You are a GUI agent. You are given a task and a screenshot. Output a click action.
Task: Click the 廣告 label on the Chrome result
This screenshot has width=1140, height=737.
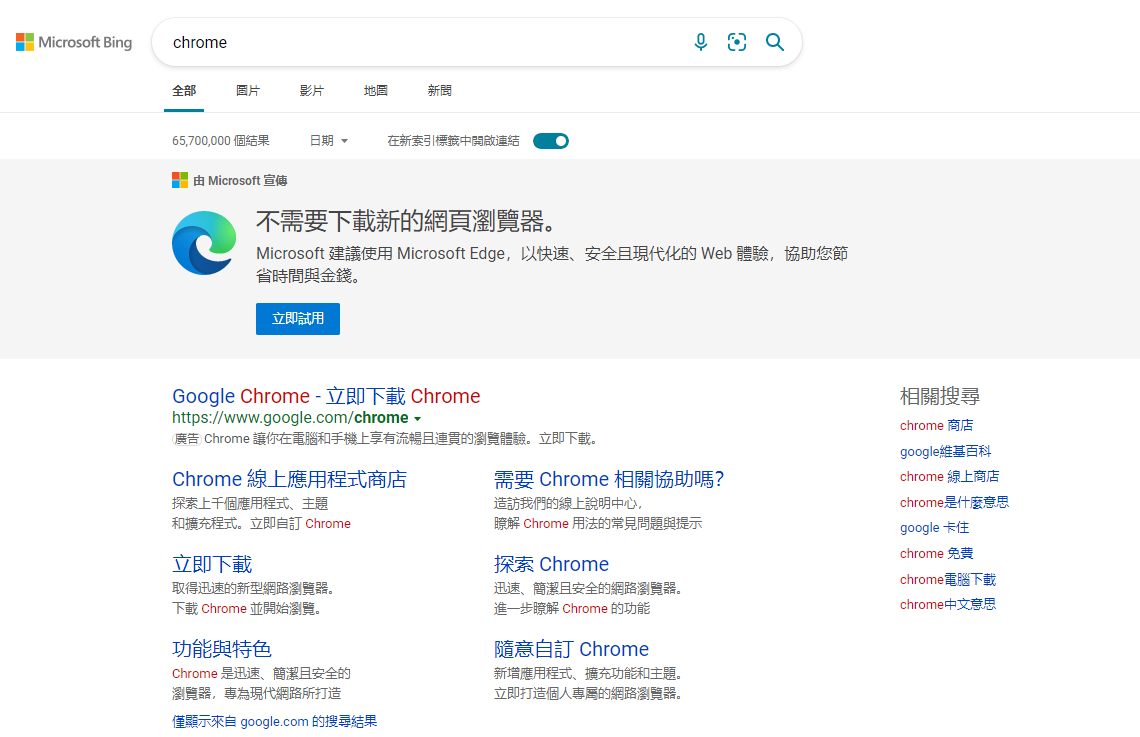(x=187, y=439)
